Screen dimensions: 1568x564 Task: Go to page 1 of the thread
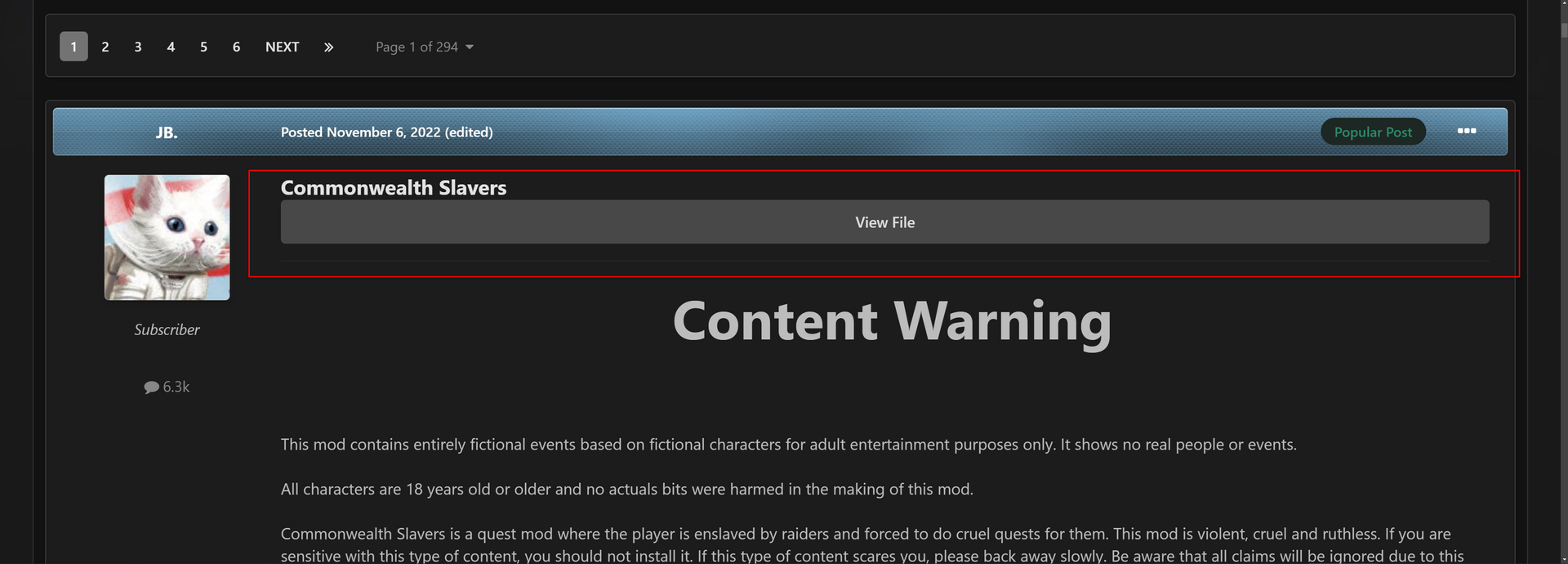73,47
